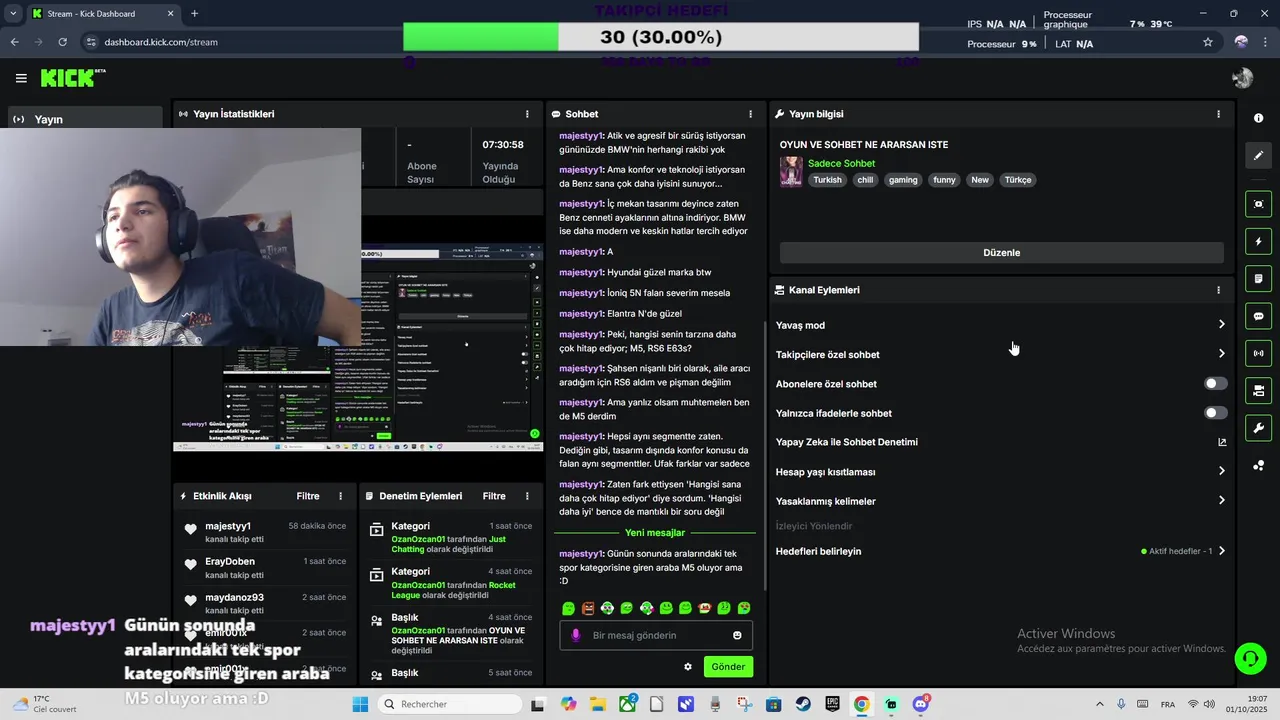This screenshot has width=1280, height=720.
Task: Show hidden system tray icons chevron
Action: coord(1100,705)
